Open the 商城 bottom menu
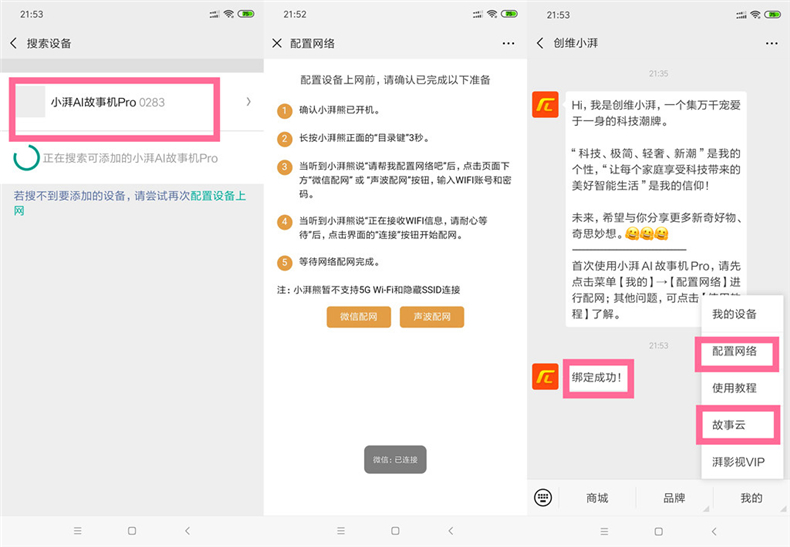The image size is (790, 547). [x=597, y=498]
